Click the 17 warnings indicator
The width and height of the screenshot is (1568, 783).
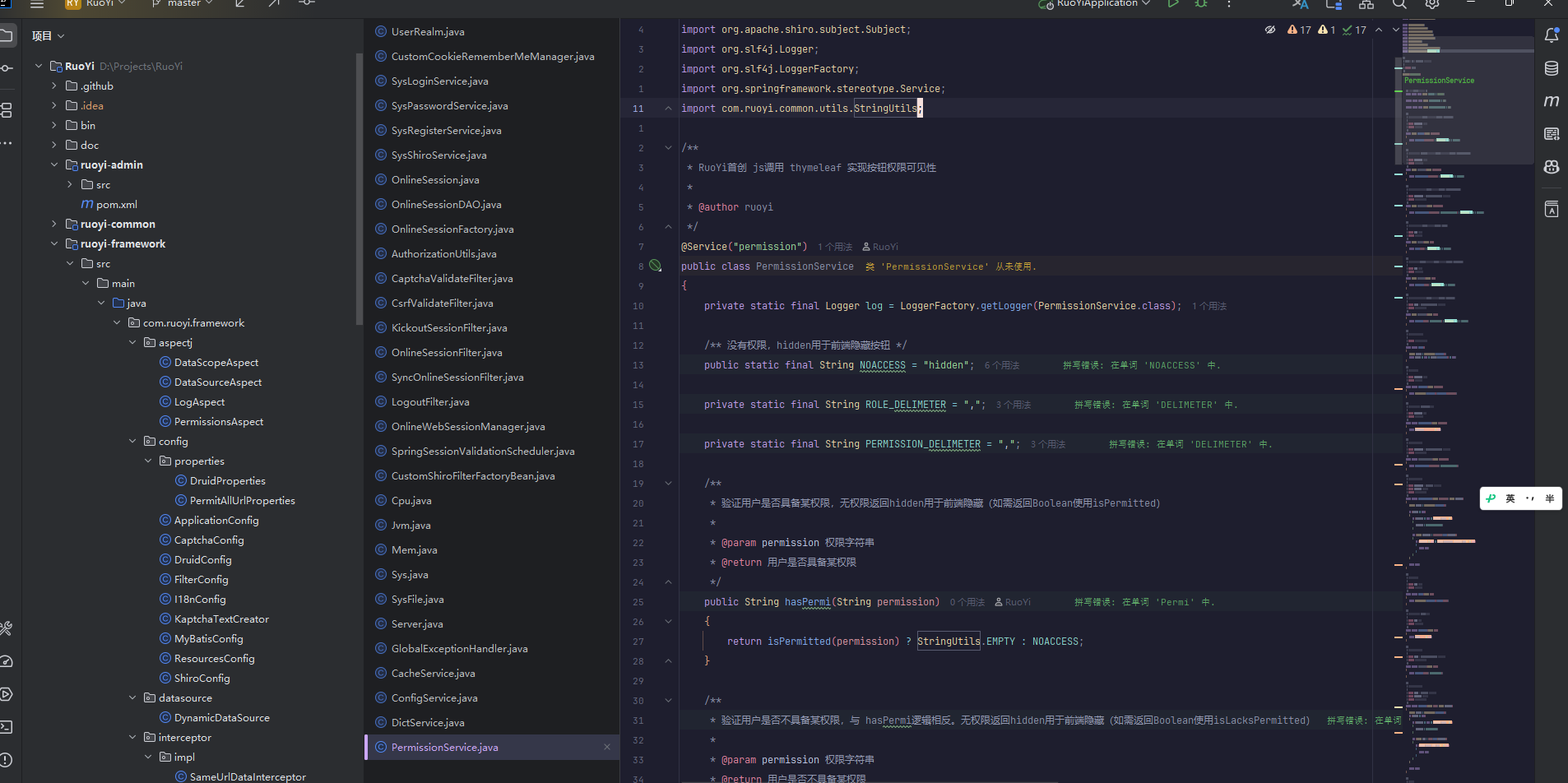pos(1300,30)
